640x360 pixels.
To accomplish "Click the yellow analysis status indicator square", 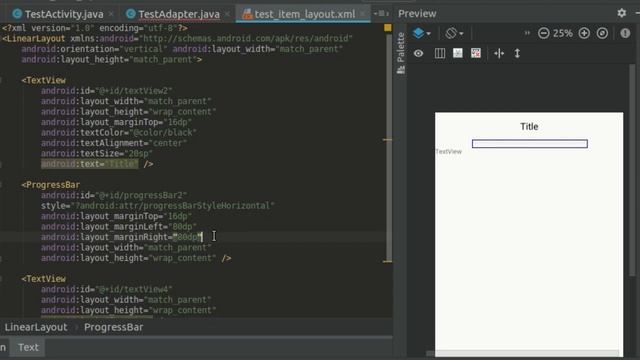I will [x=387, y=28].
